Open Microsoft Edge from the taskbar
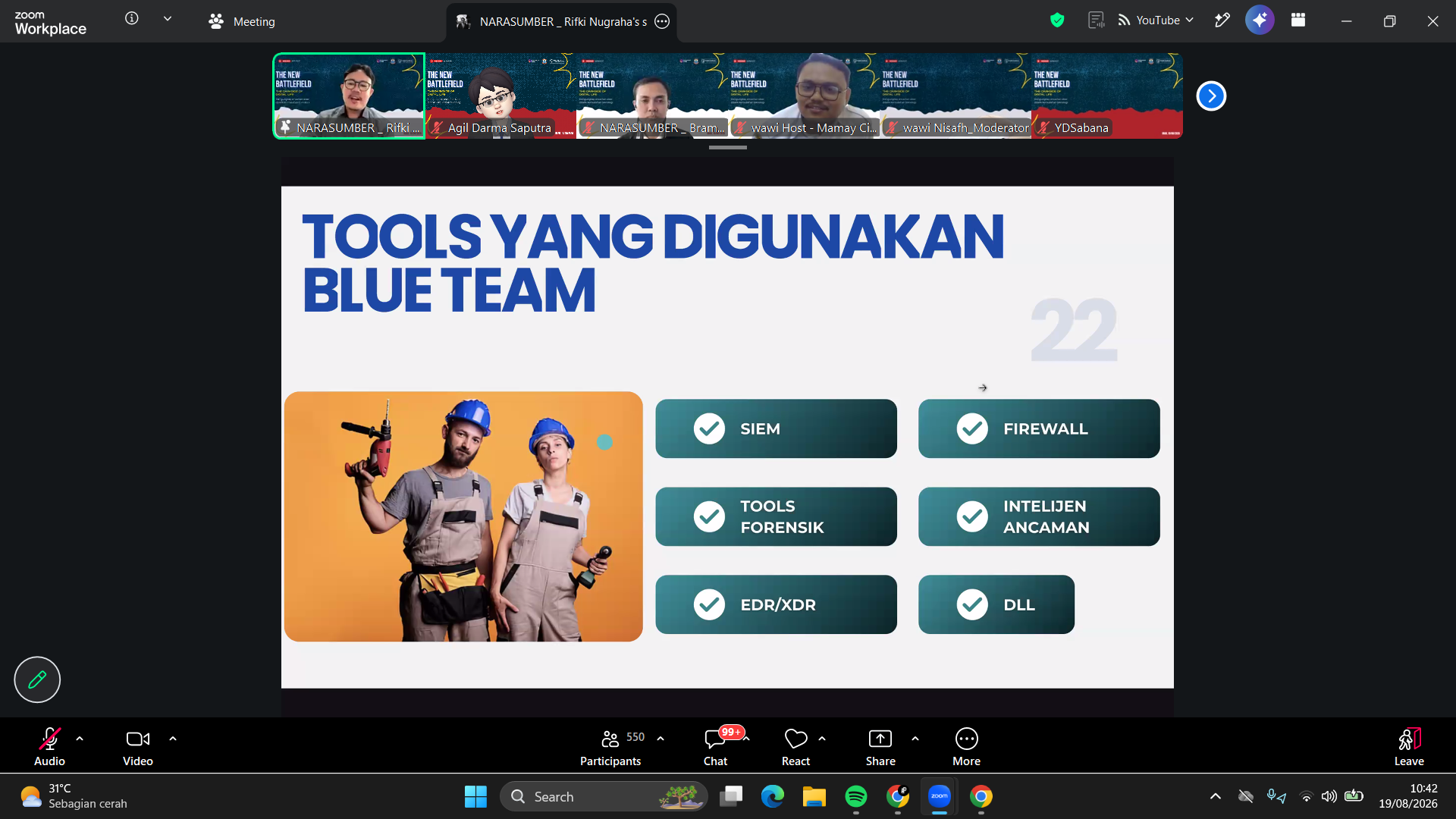The image size is (1456, 819). point(773,796)
